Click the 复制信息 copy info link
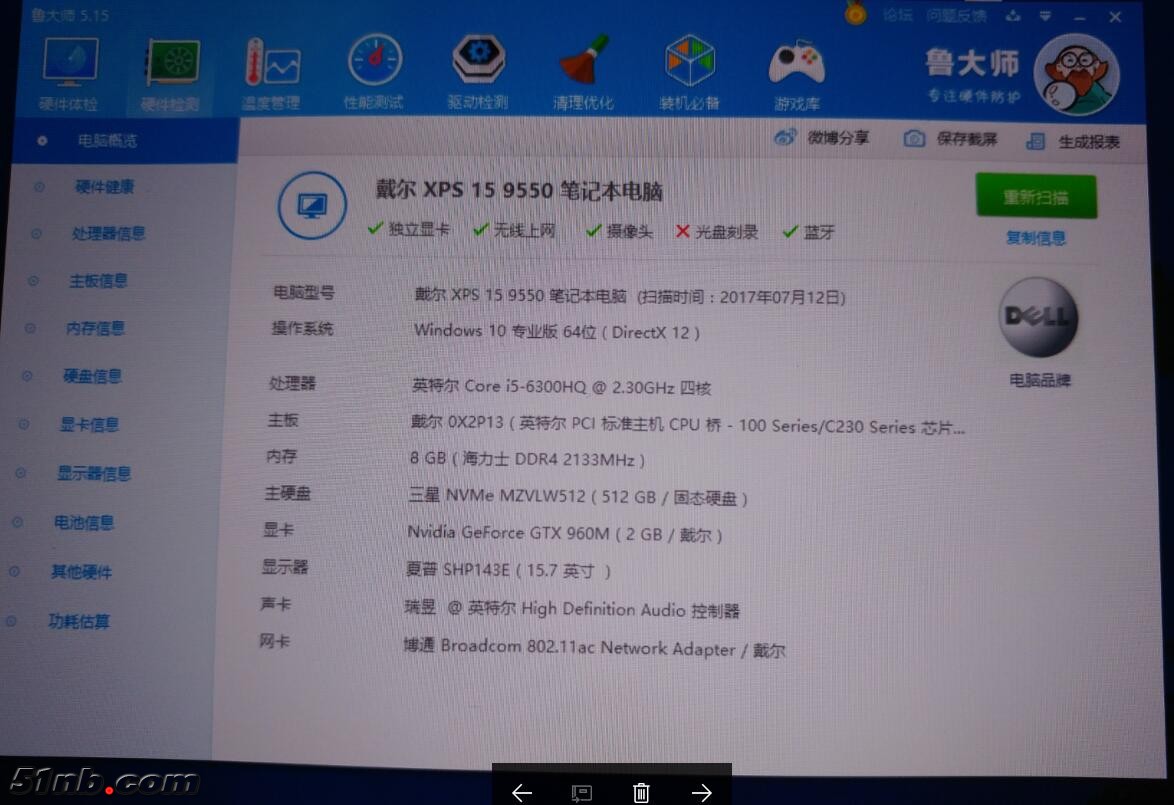 coord(1035,238)
